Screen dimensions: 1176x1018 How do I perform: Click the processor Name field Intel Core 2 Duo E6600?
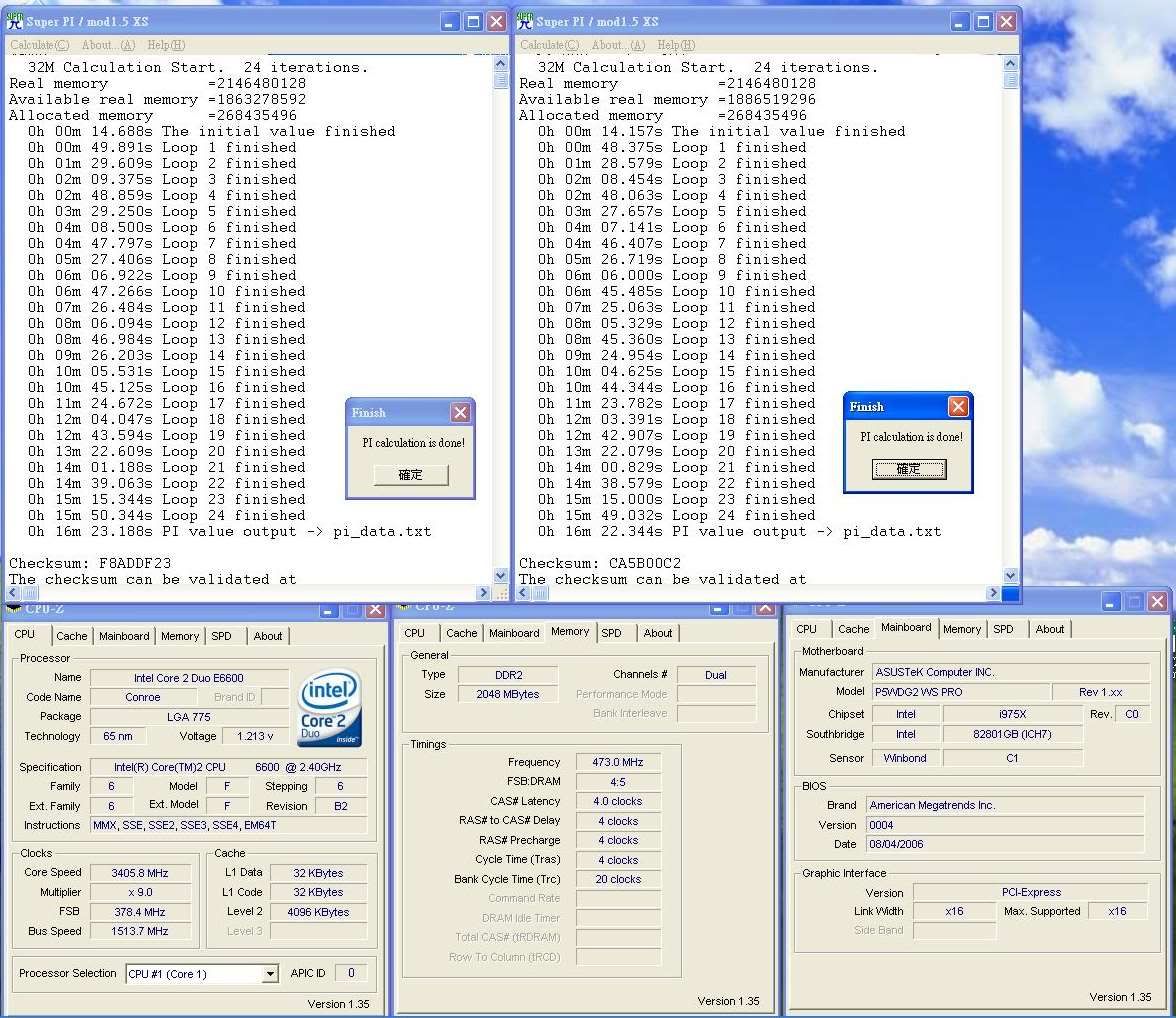pyautogui.click(x=189, y=678)
